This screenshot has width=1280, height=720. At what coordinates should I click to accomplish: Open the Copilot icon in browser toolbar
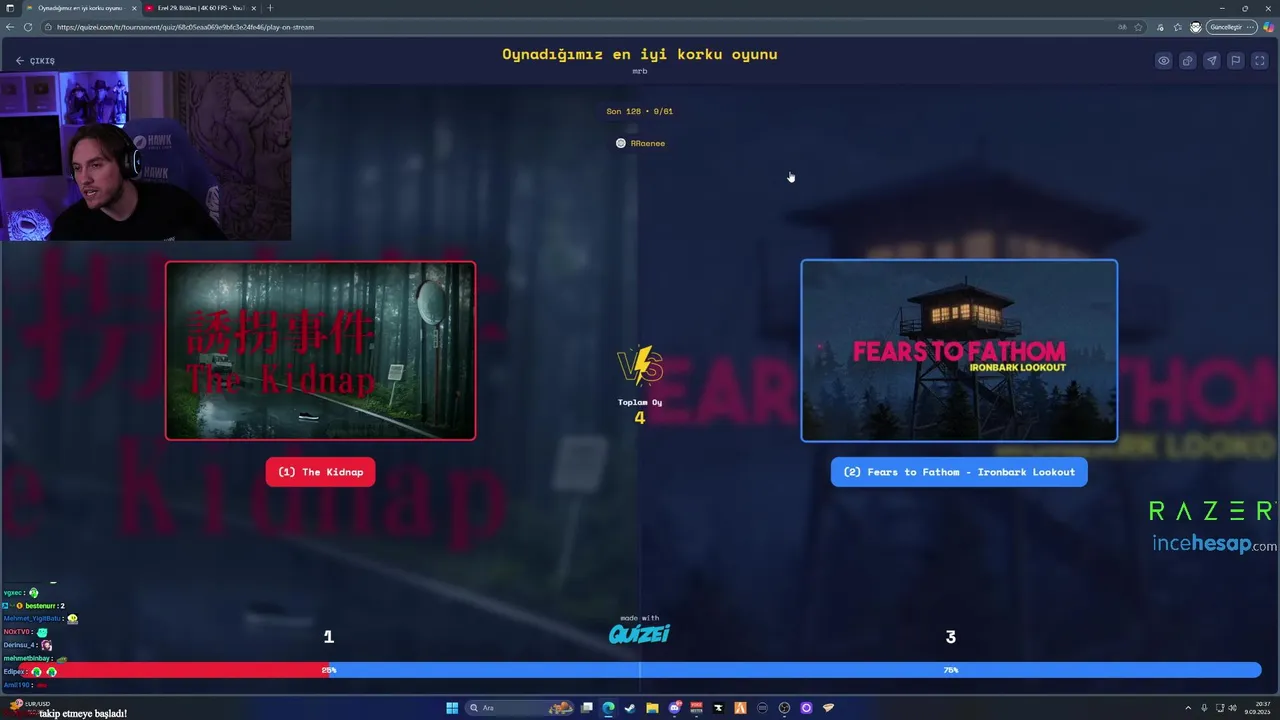point(1269,27)
